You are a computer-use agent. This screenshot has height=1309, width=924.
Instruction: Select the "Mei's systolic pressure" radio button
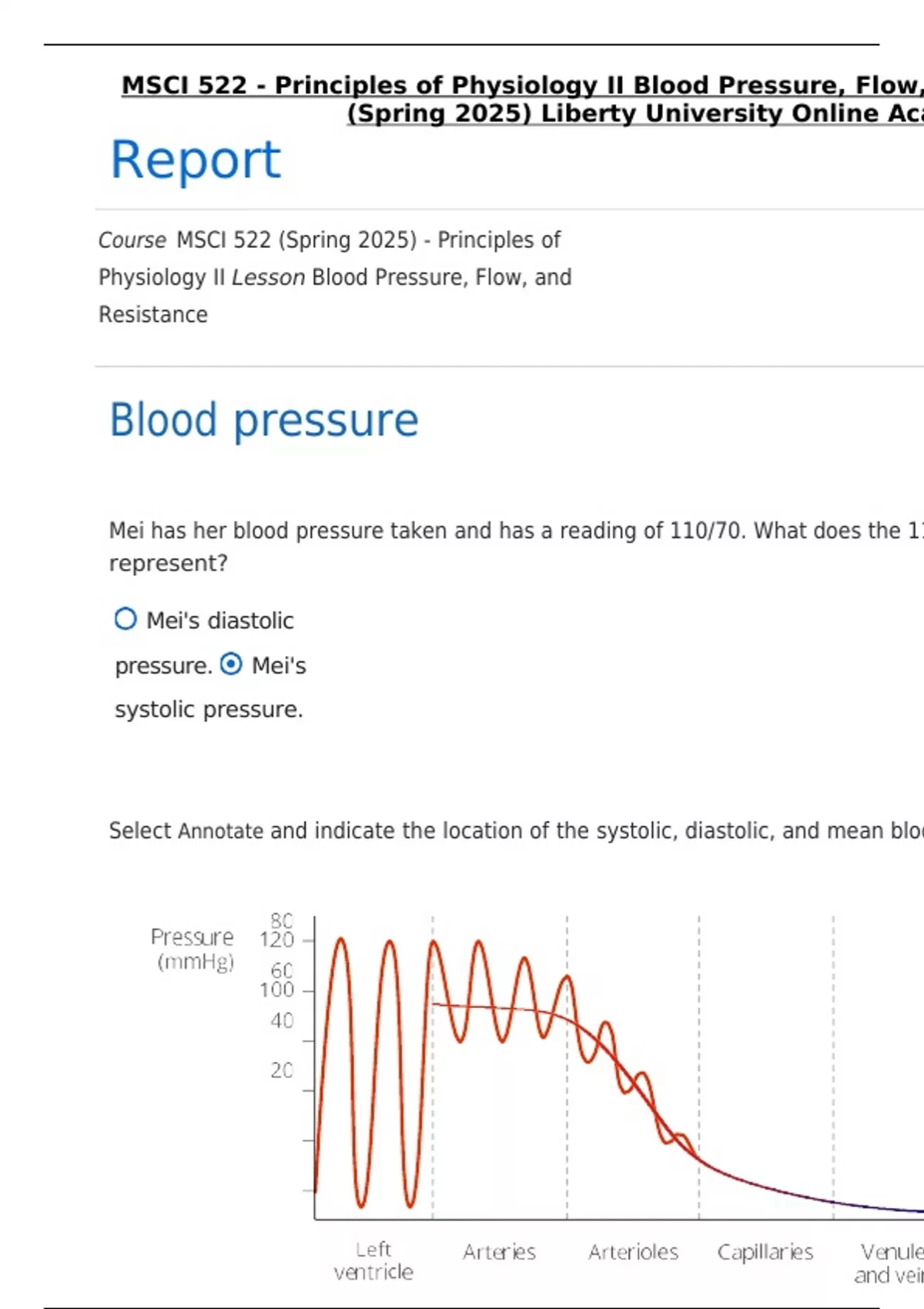pyautogui.click(x=231, y=664)
